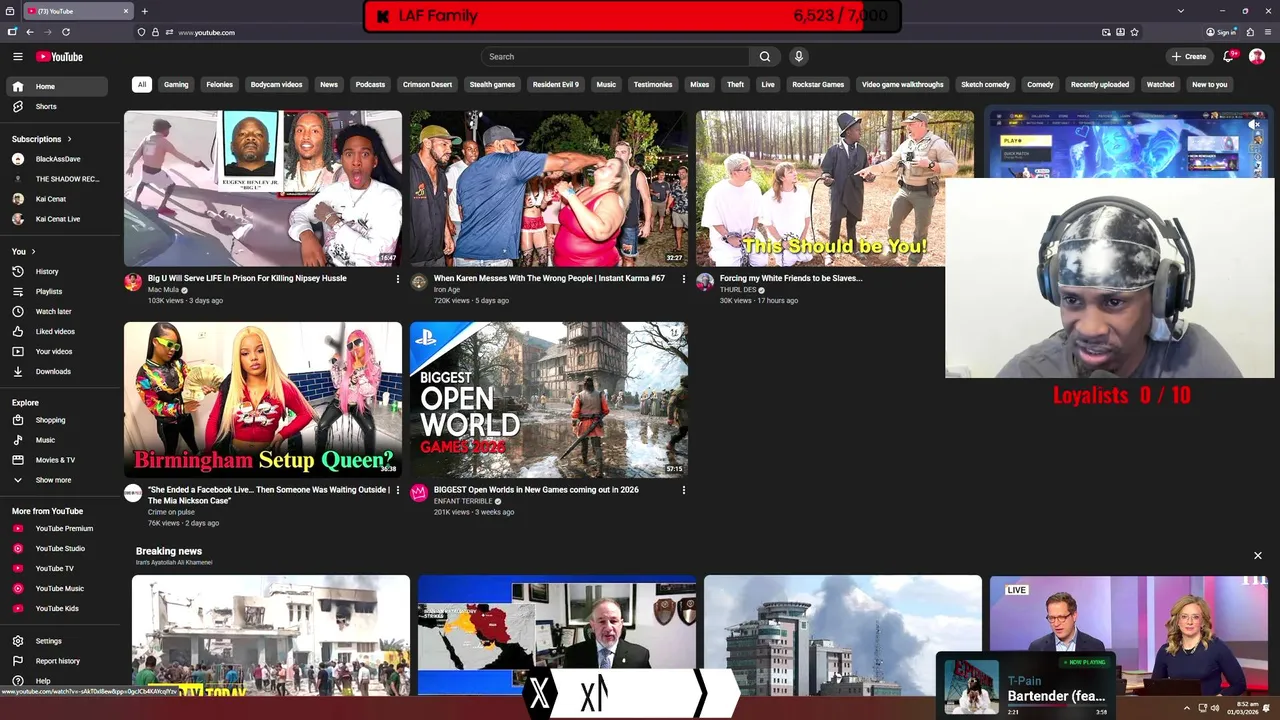
Task: Start voice search with microphone icon
Action: (799, 57)
